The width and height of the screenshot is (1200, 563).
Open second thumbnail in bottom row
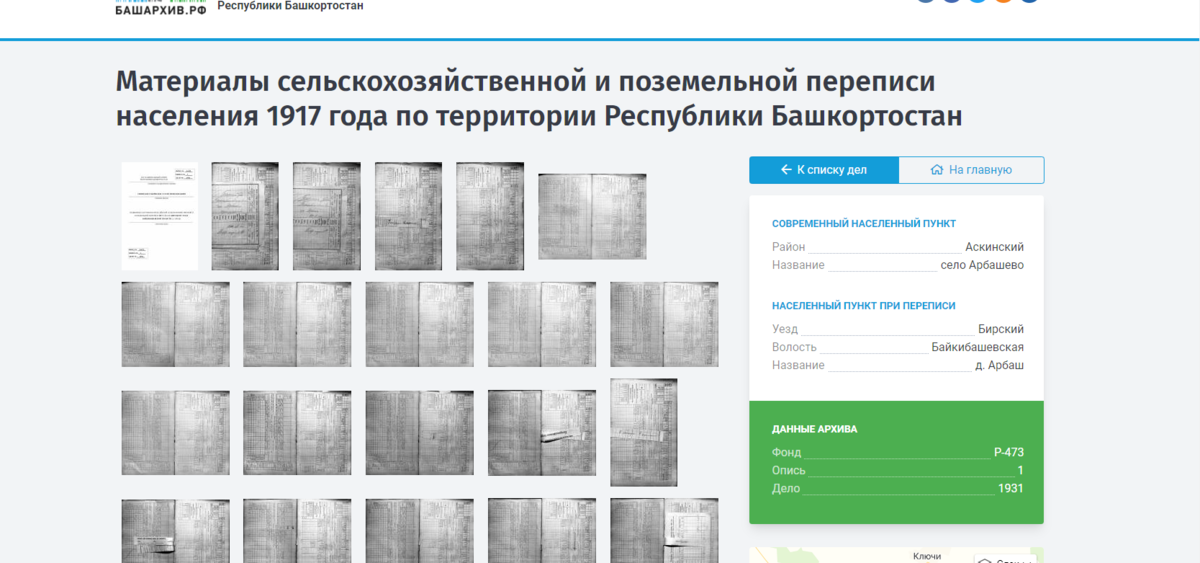coord(297,531)
